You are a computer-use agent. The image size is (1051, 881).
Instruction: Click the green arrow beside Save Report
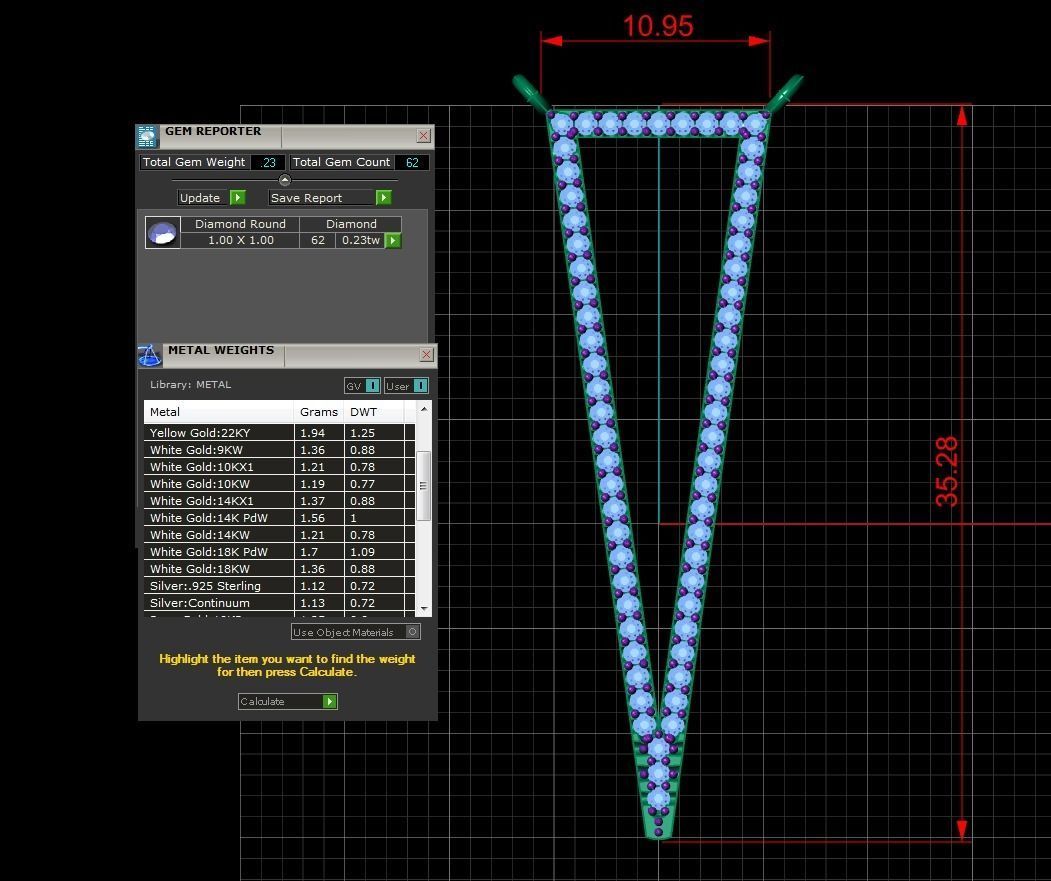383,198
